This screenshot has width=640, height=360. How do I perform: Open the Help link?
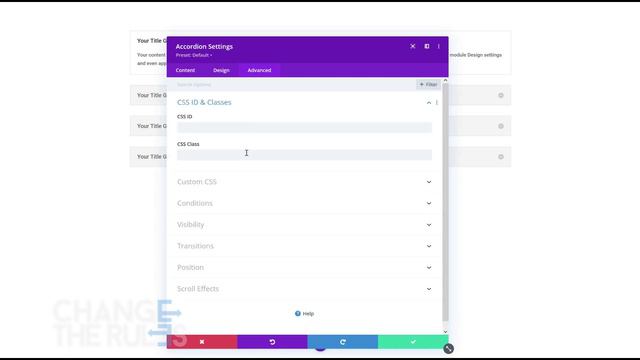coord(304,313)
